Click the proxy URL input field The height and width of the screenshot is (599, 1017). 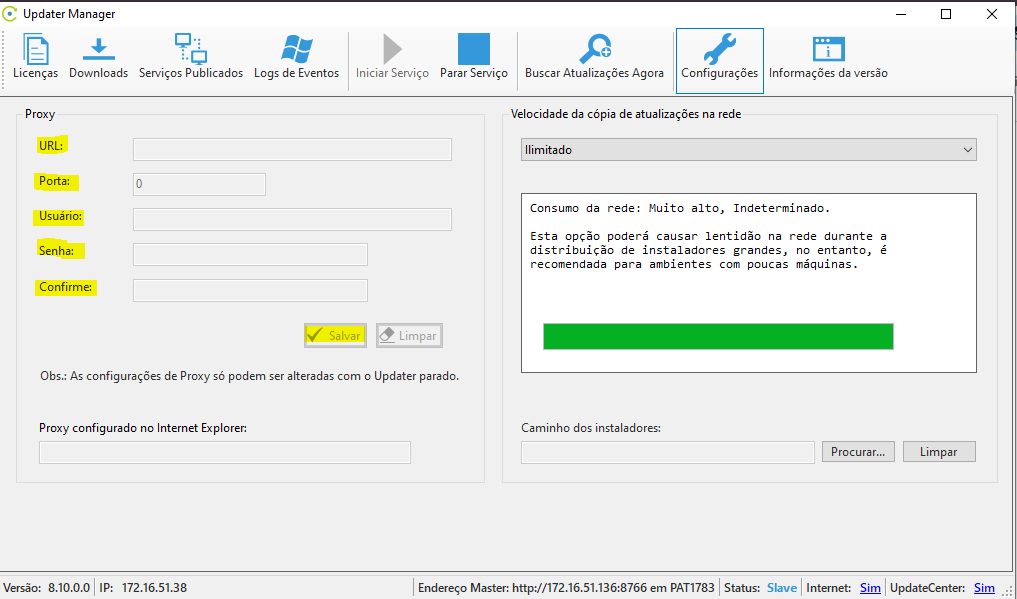(x=292, y=150)
